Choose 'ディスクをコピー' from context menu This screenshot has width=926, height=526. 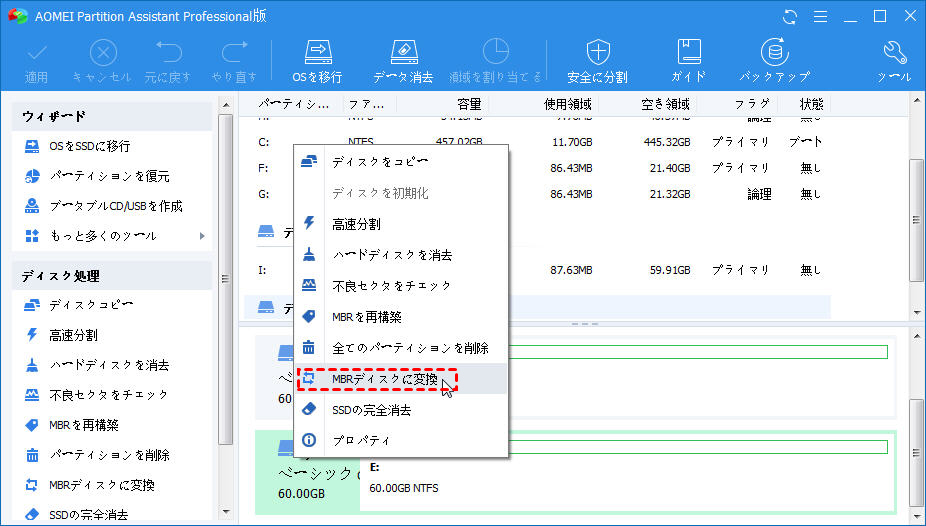(401, 162)
